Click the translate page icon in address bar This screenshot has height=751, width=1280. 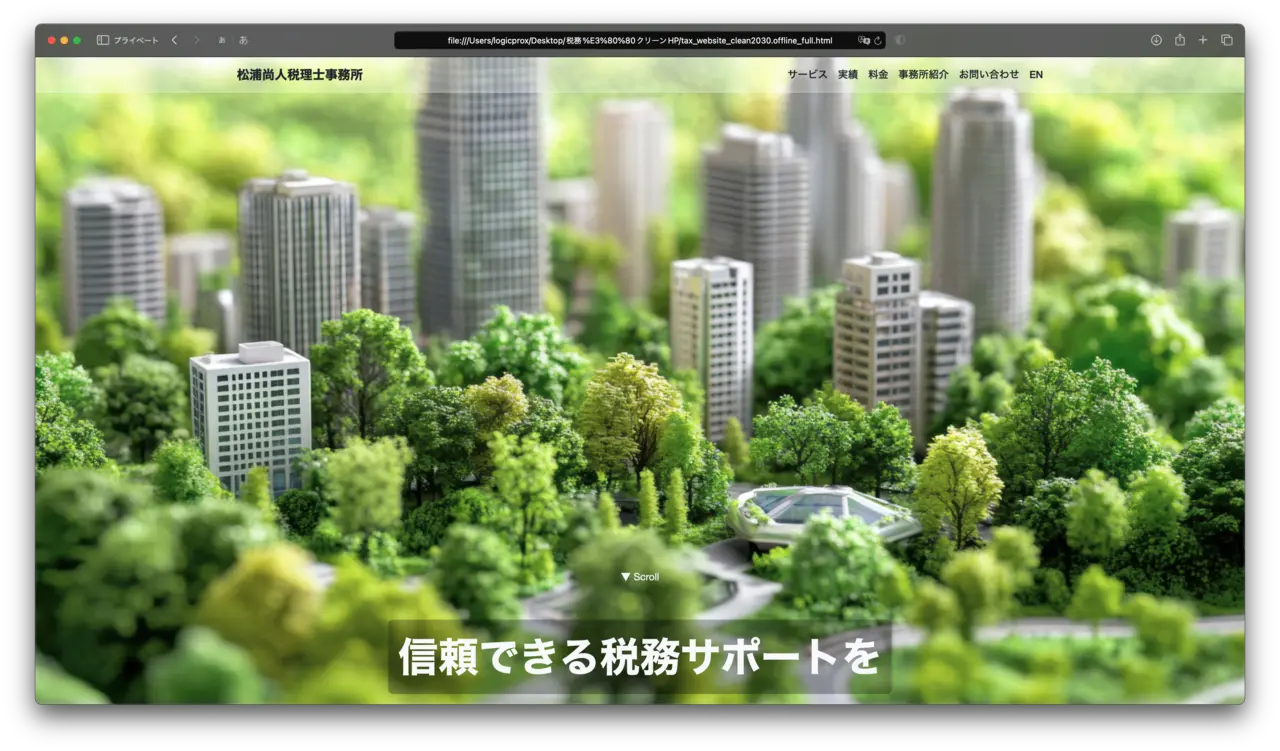coord(864,40)
